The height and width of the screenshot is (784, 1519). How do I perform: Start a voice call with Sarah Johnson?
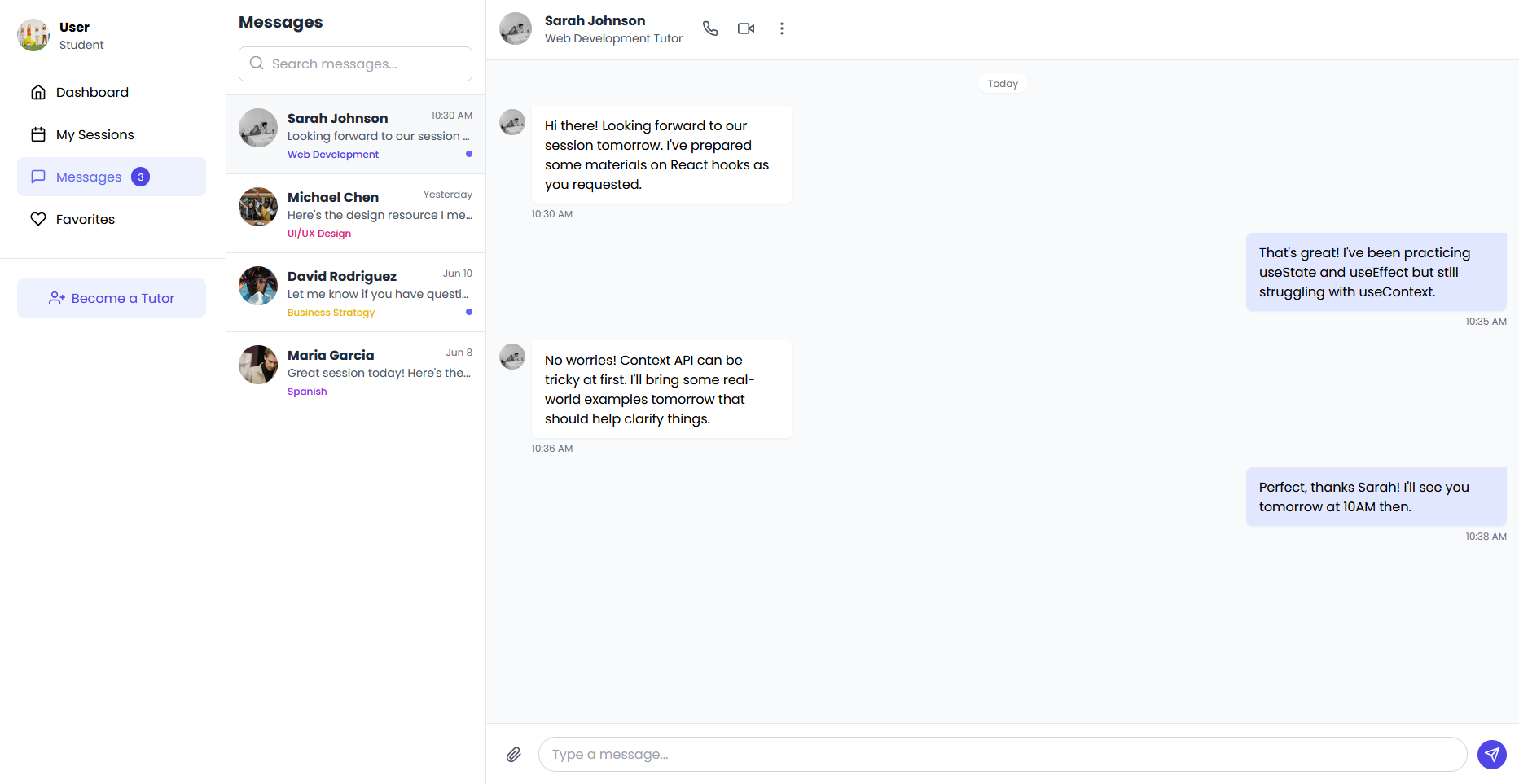pos(710,28)
